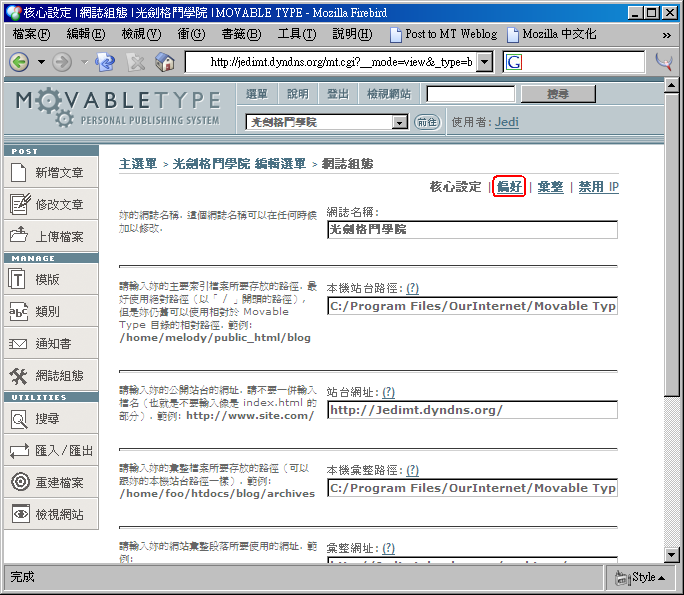This screenshot has height=595, width=684.
Task: Open the Jedi user link
Action: pyautogui.click(x=506, y=122)
